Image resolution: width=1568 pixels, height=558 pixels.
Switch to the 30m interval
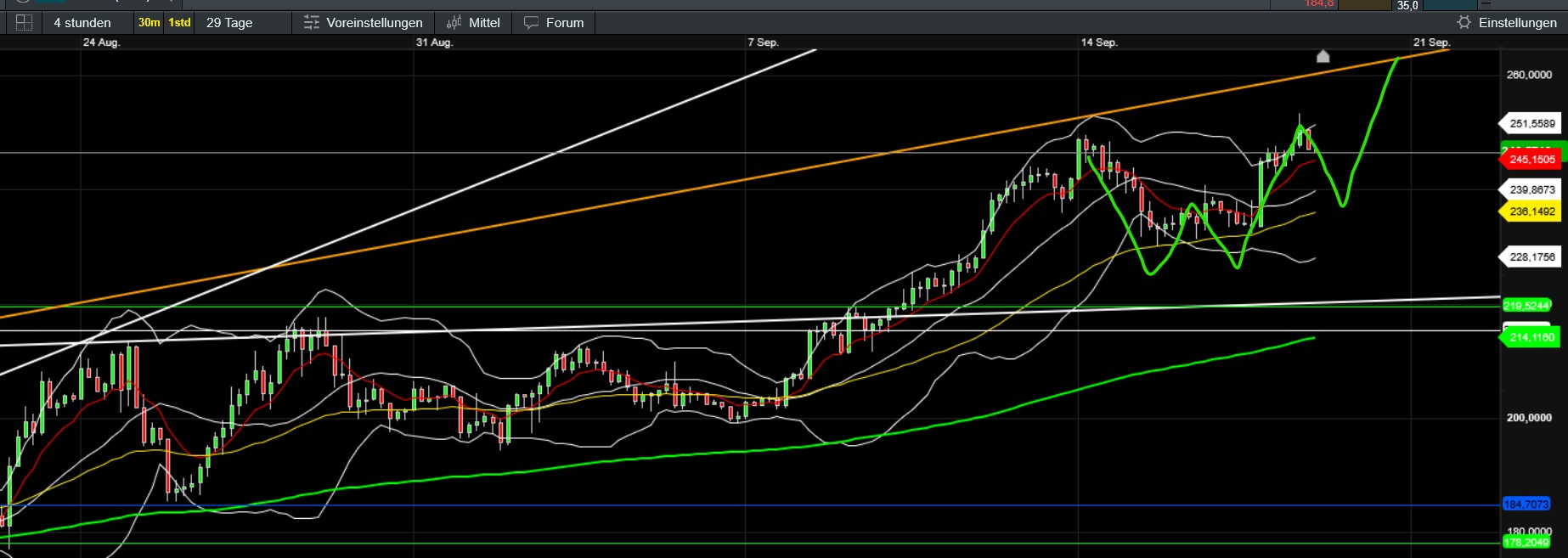click(x=149, y=23)
